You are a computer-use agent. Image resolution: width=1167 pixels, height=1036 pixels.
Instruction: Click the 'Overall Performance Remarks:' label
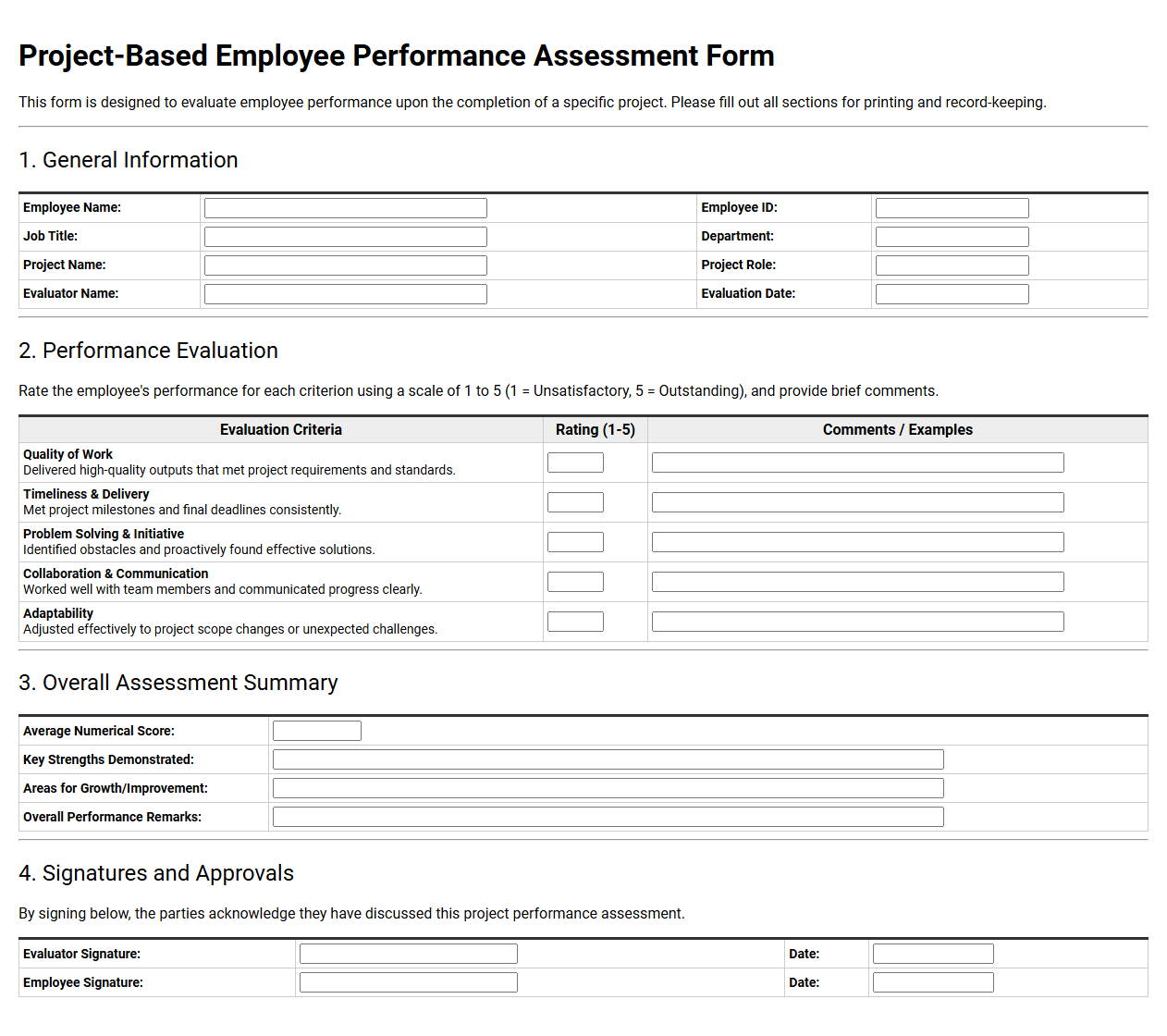(x=112, y=817)
